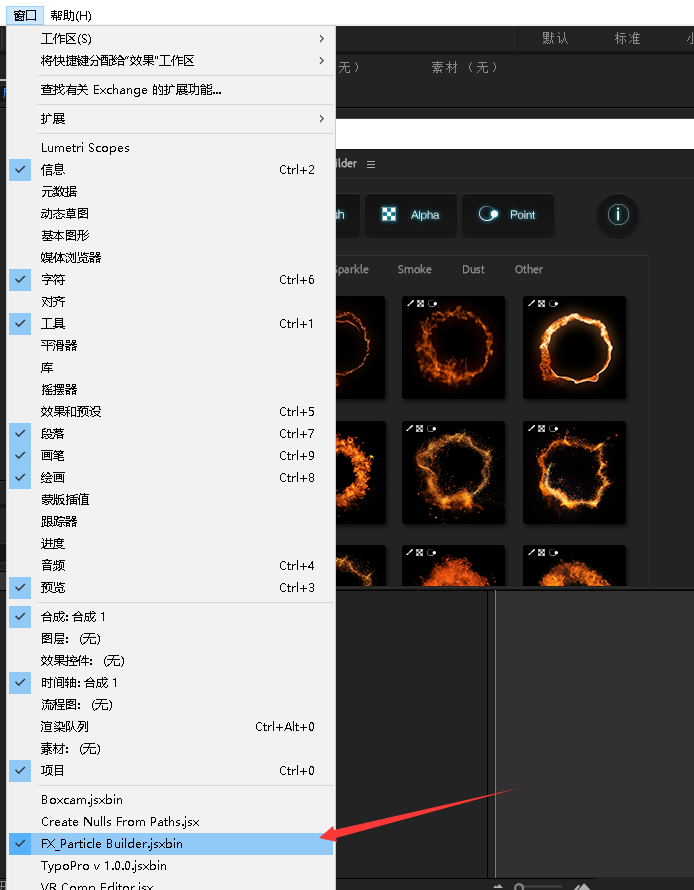Image resolution: width=694 pixels, height=890 pixels.
Task: Pick first-row bright glowing ring preset
Action: (x=574, y=347)
